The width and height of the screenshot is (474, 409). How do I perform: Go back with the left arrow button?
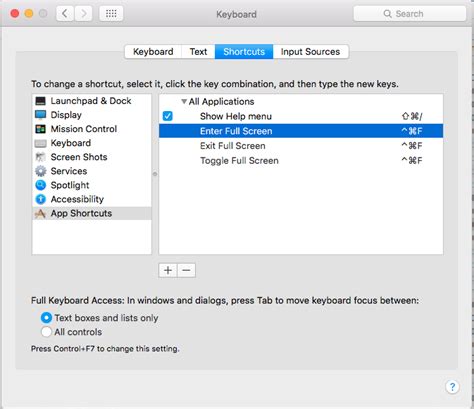65,14
